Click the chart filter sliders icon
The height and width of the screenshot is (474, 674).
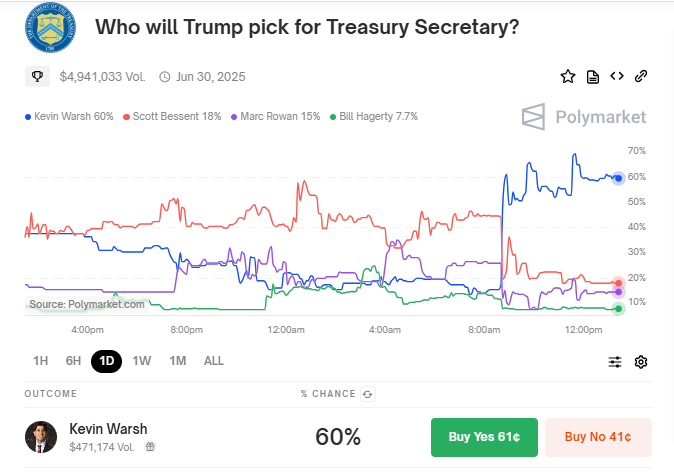pos(616,362)
